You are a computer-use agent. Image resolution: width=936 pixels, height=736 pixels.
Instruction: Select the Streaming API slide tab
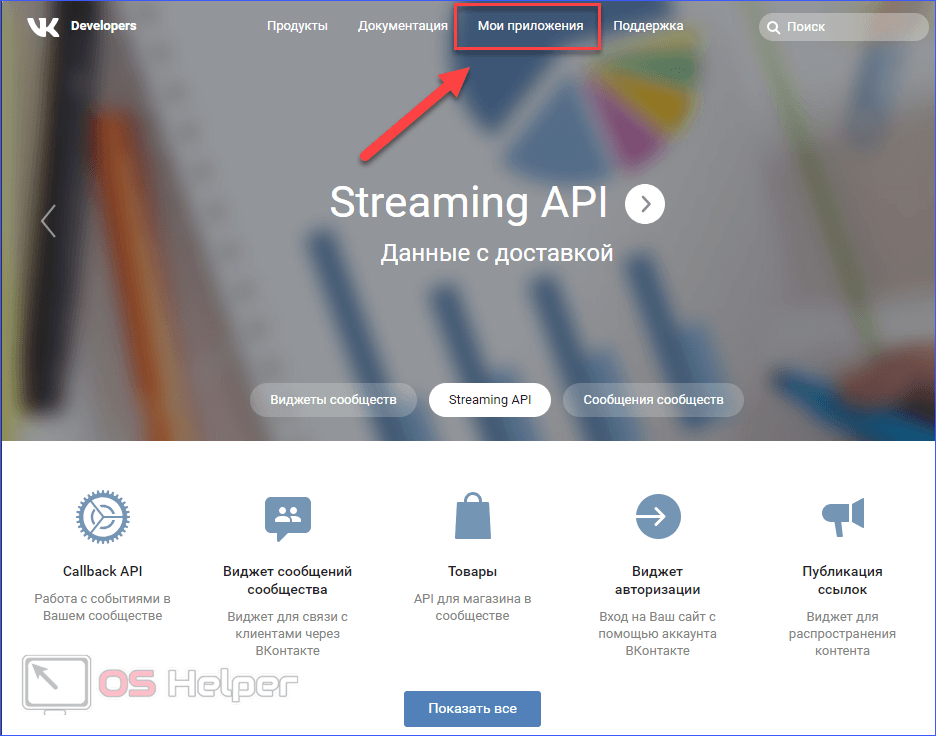[x=490, y=399]
